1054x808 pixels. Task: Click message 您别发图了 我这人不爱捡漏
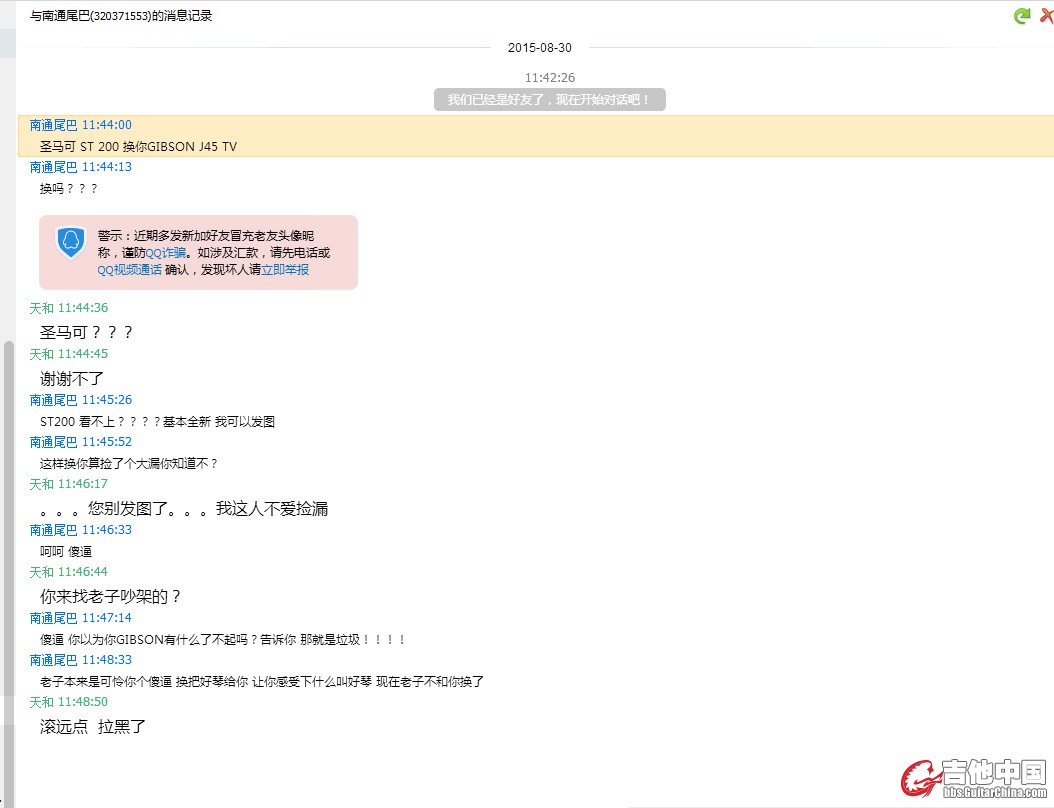pyautogui.click(x=184, y=508)
